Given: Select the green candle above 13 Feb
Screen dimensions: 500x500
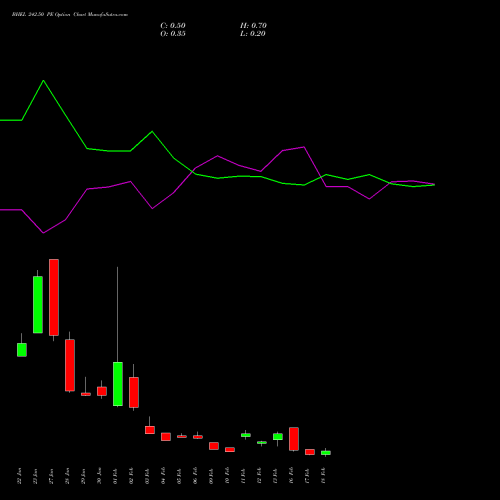Looking at the screenshot, I should pos(278,437).
